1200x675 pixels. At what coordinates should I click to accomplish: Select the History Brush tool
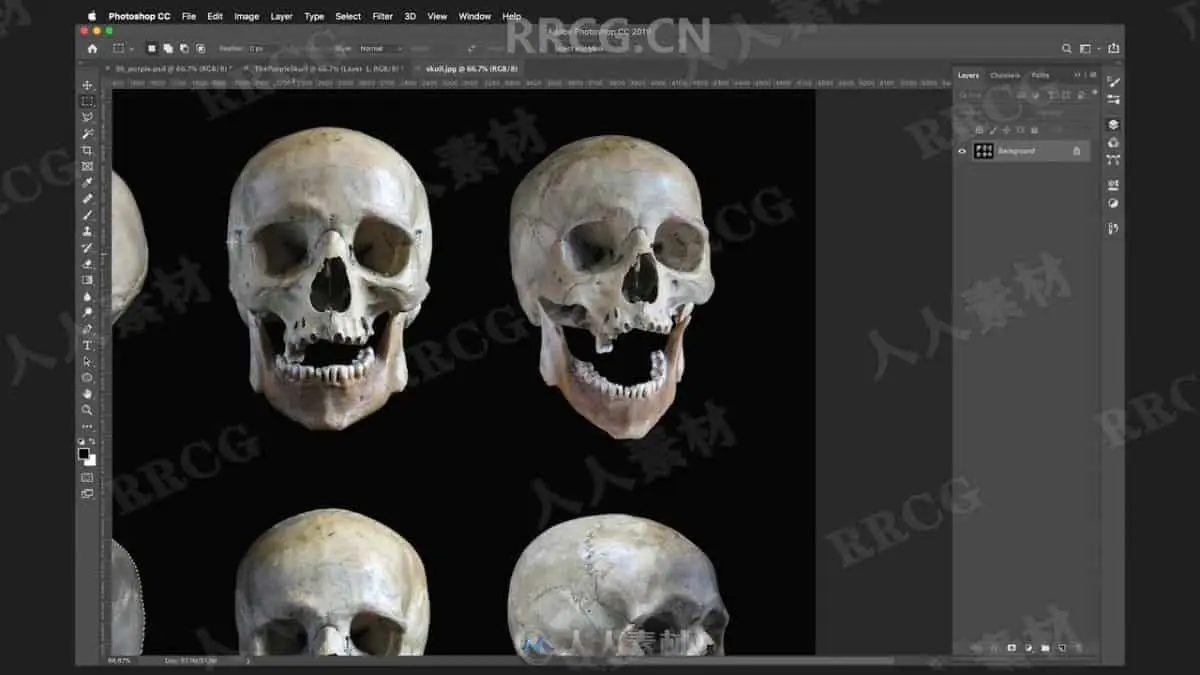(88, 248)
